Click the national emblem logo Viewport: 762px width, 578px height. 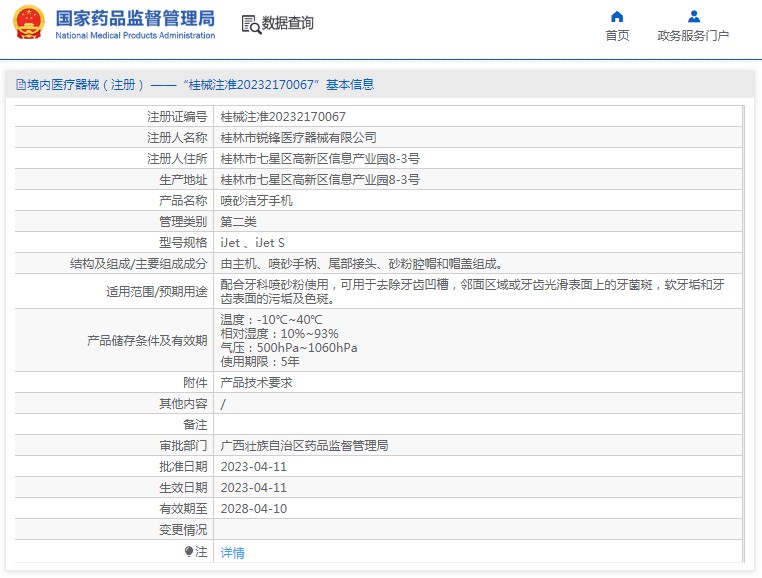coord(29,22)
